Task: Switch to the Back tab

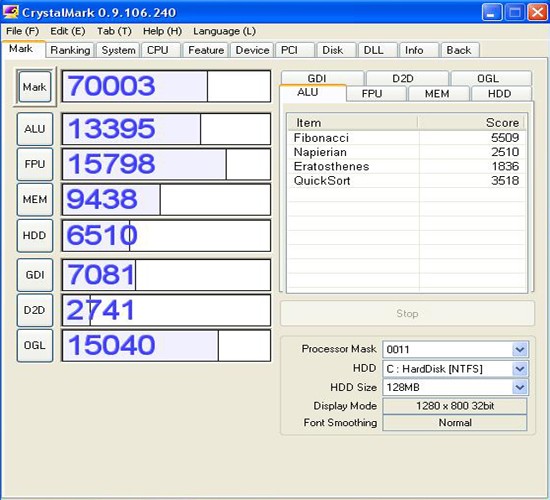Action: (460, 50)
